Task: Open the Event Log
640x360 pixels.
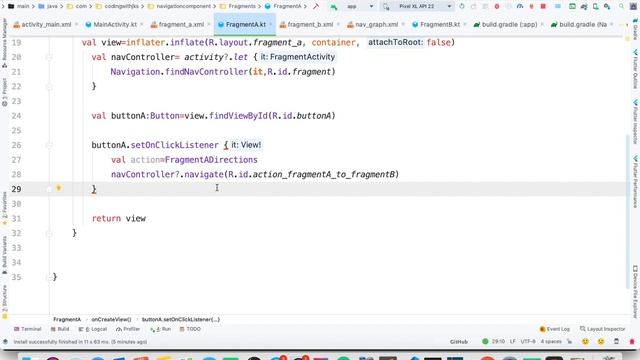Action: 555,329
